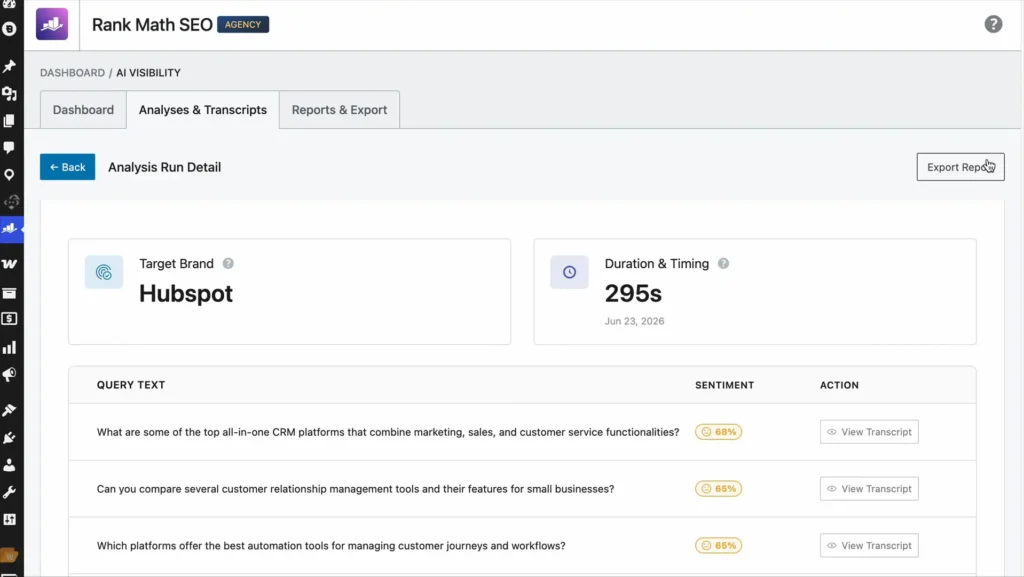
Task: Click the ACTION column header
Action: tap(839, 385)
